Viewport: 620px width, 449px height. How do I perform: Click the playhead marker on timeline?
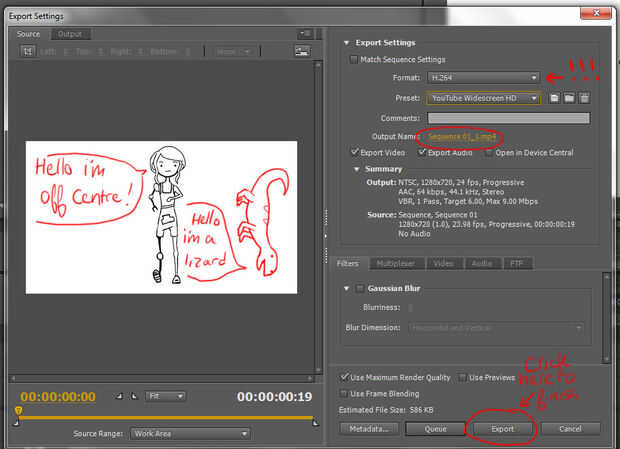18,411
